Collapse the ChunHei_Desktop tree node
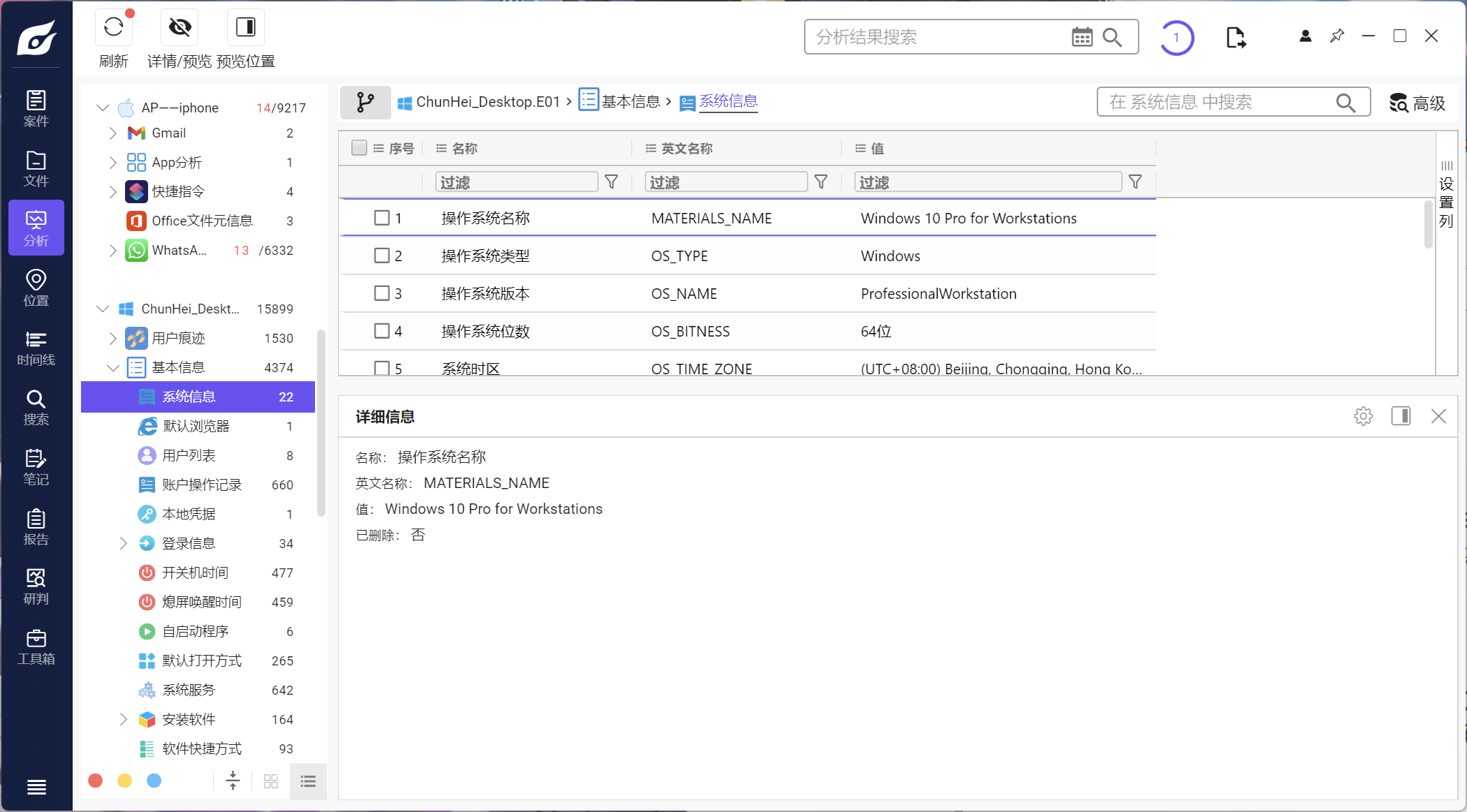 point(103,309)
